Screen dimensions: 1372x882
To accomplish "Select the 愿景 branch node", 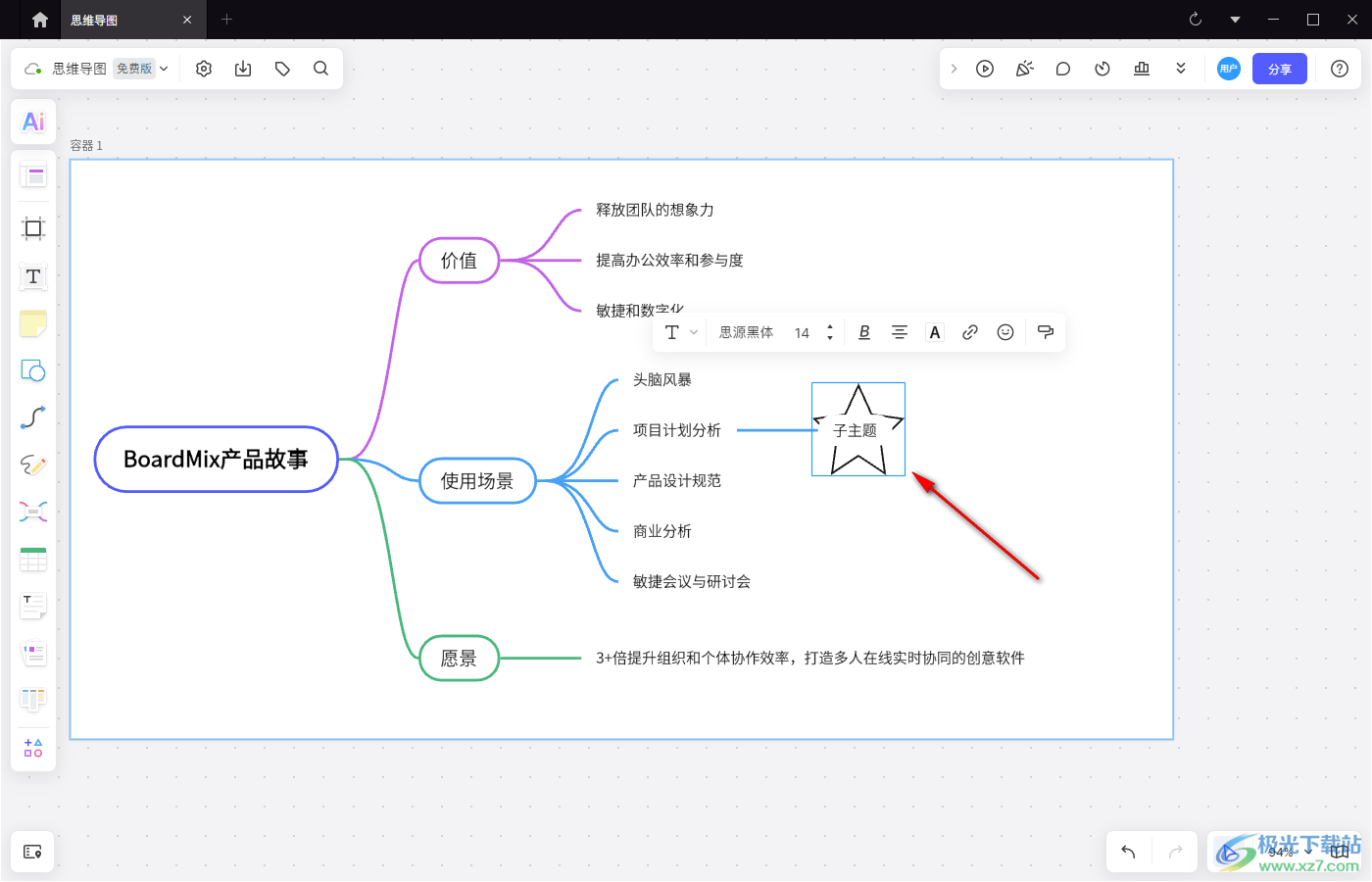I will 459,659.
